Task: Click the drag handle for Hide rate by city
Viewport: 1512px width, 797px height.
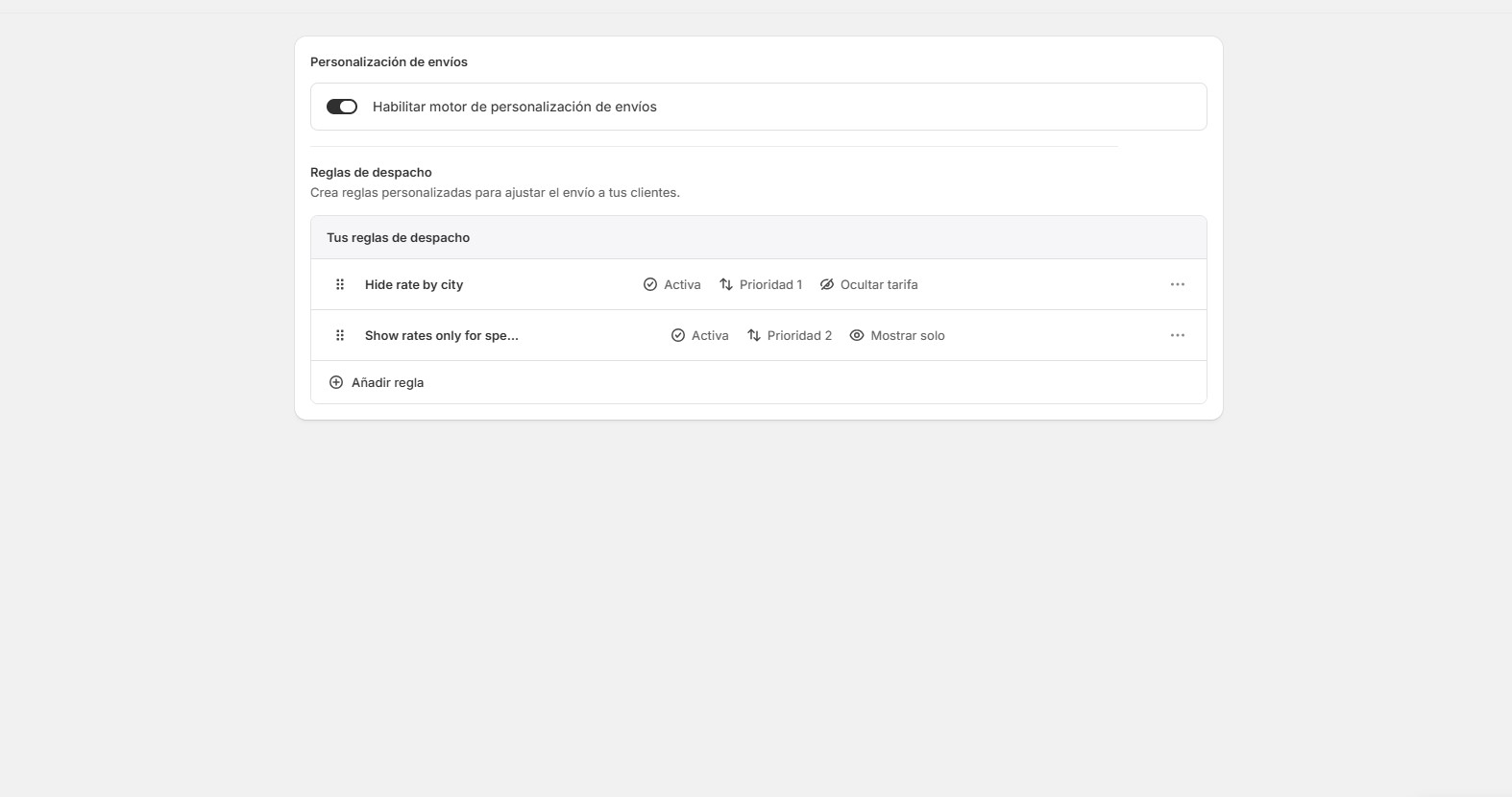Action: tap(339, 284)
